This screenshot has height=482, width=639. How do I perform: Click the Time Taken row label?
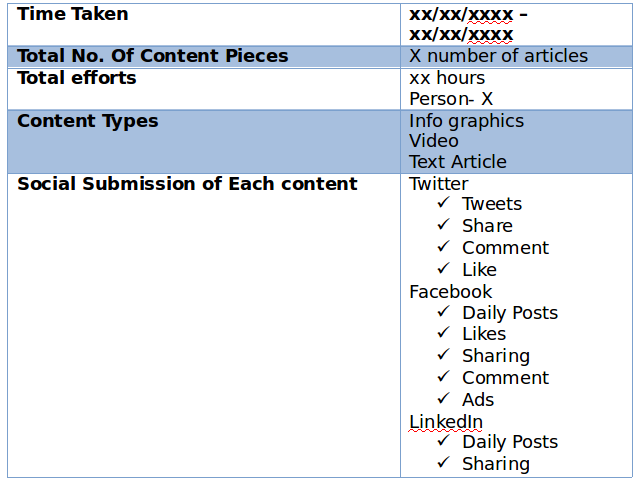point(73,14)
